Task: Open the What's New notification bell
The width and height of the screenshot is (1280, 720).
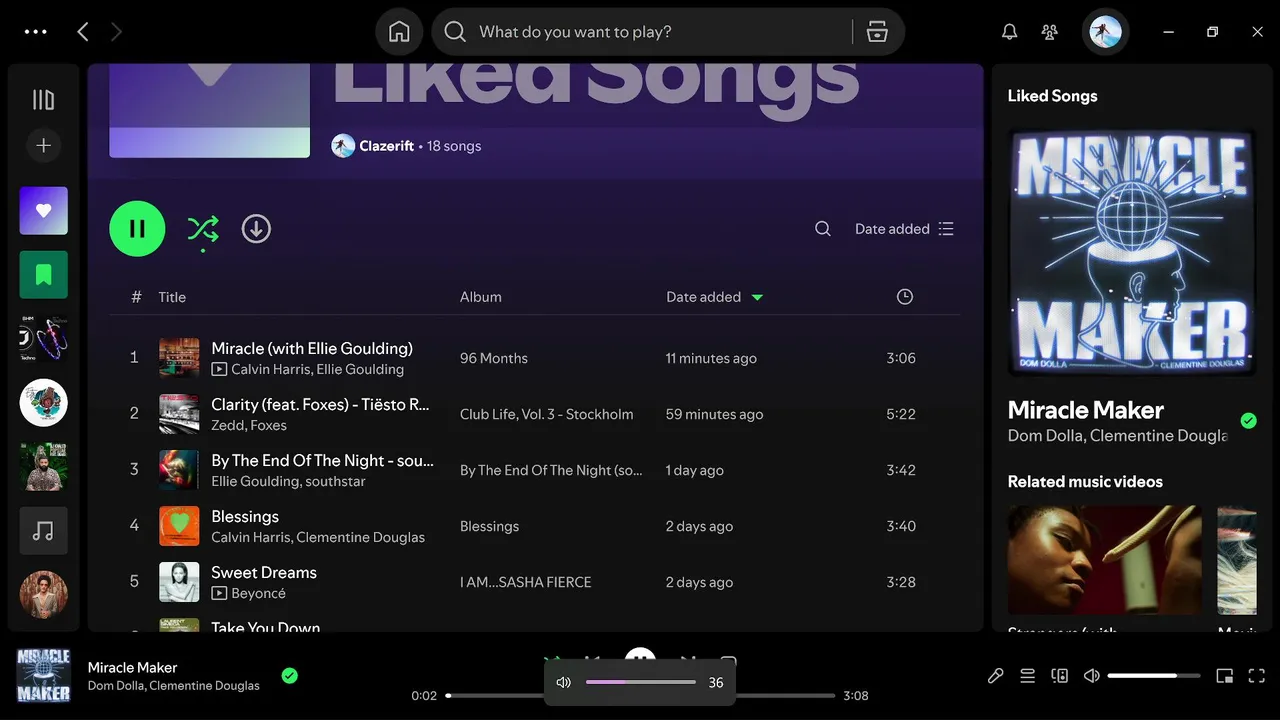Action: click(x=1010, y=32)
